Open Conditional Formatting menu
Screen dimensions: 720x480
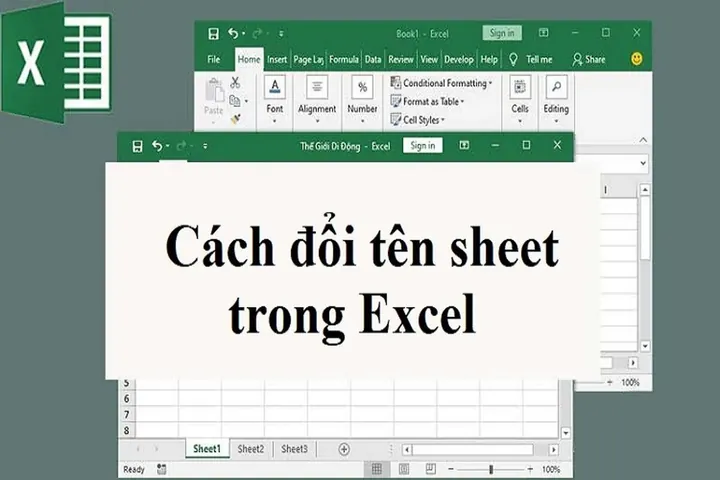coord(441,83)
